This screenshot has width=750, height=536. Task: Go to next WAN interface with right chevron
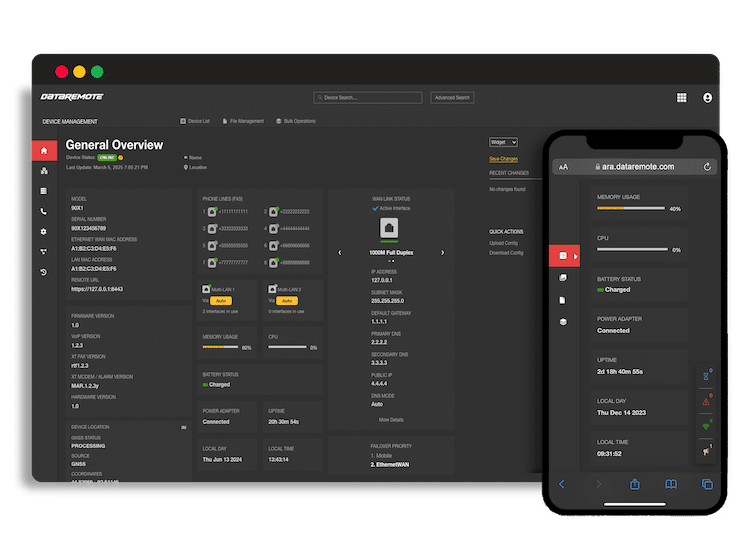pos(443,252)
